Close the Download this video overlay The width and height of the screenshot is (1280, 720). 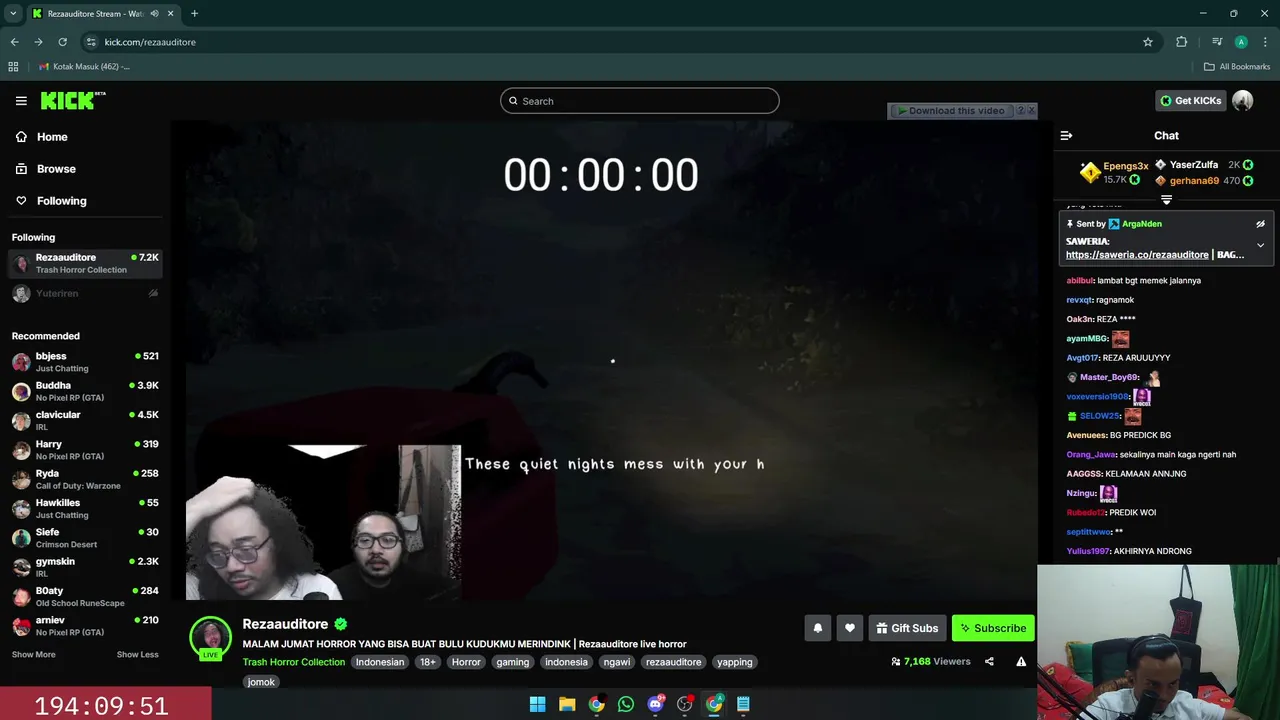[x=1032, y=111]
